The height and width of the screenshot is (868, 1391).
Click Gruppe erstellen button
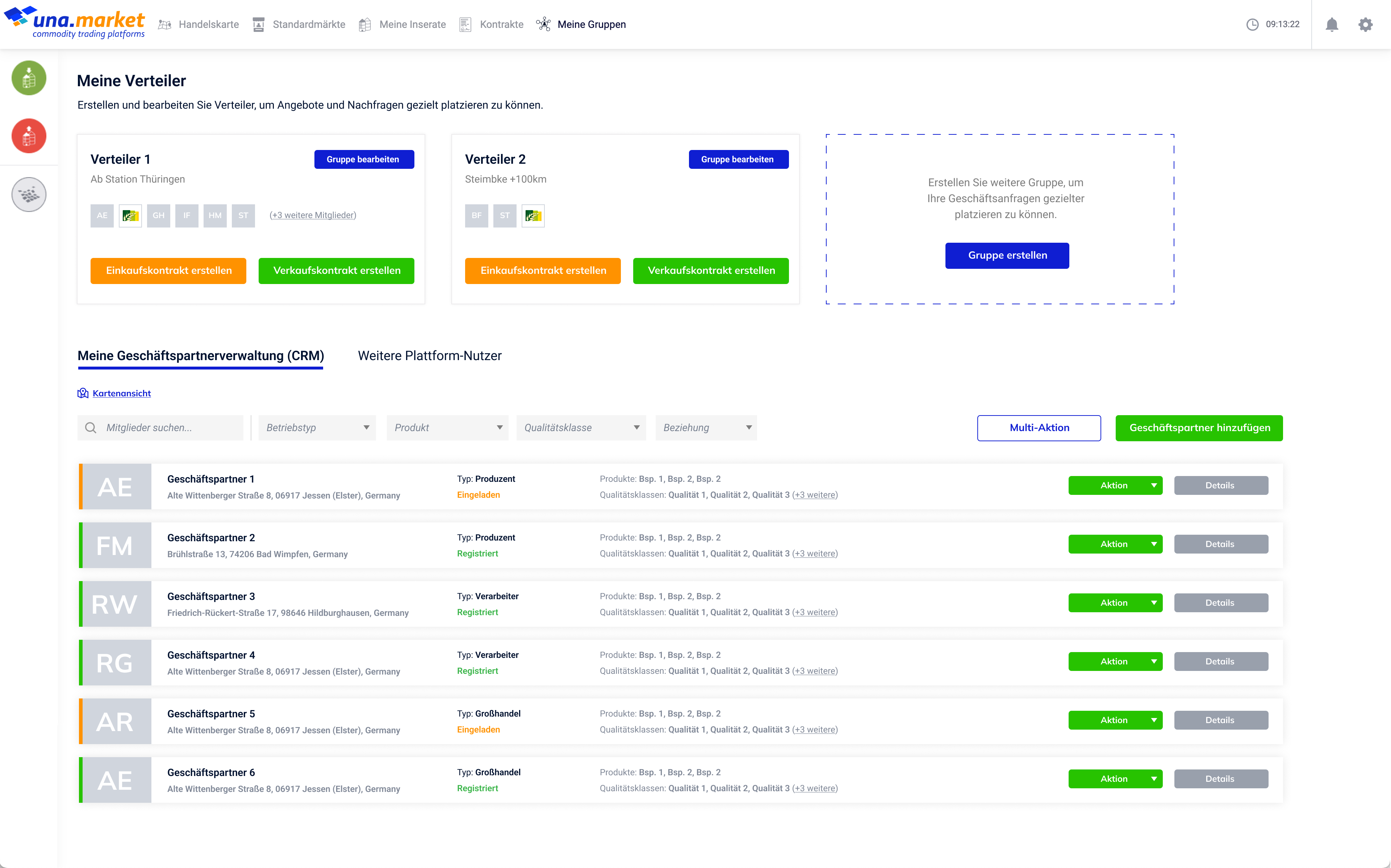[x=1007, y=255]
